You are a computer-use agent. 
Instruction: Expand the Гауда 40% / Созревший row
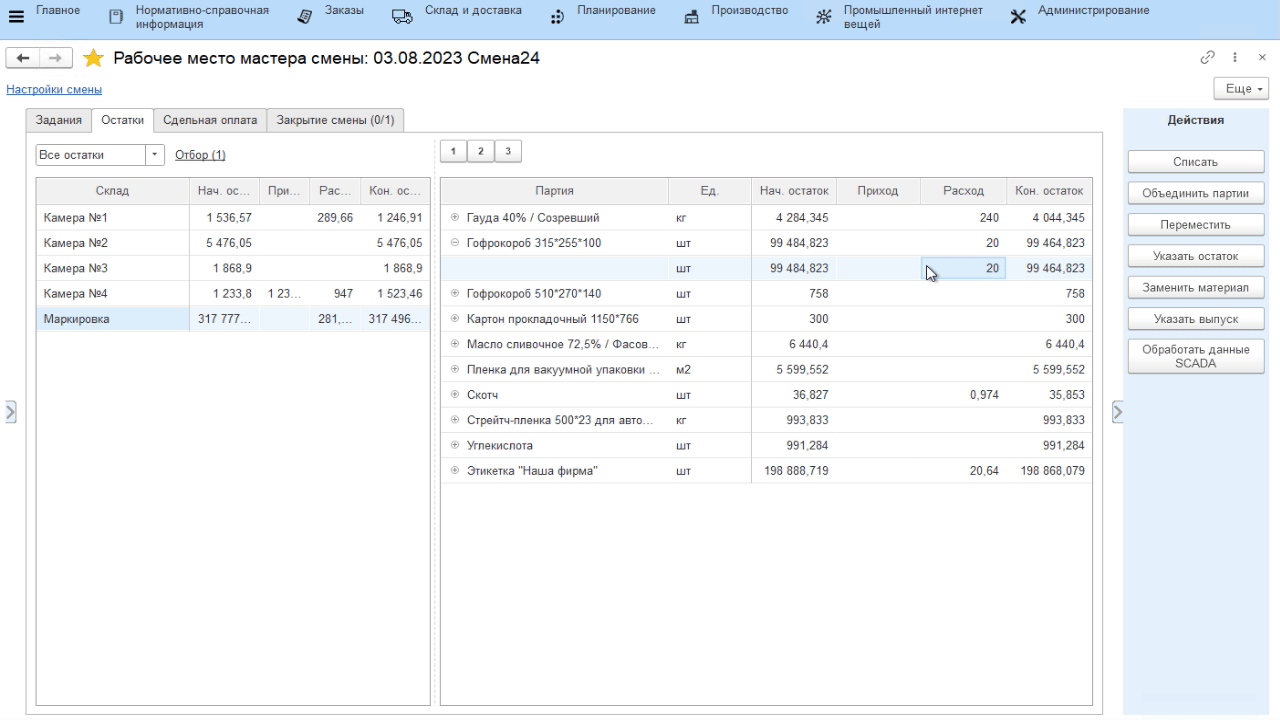[455, 218]
